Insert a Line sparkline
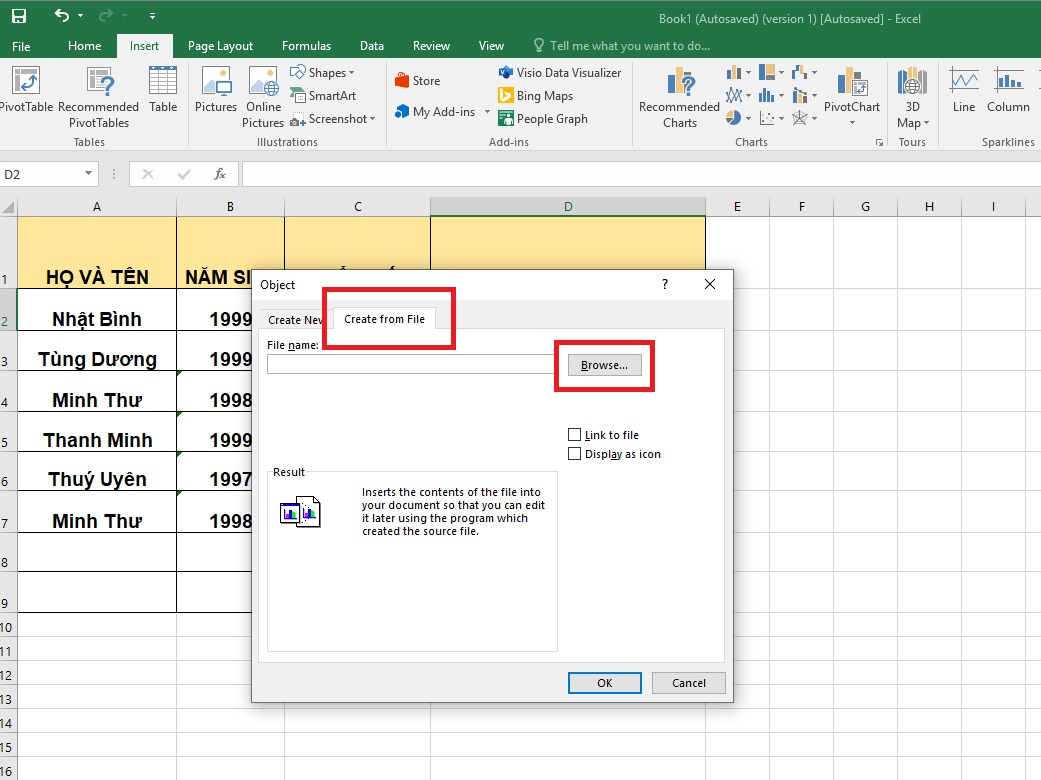 [963, 90]
